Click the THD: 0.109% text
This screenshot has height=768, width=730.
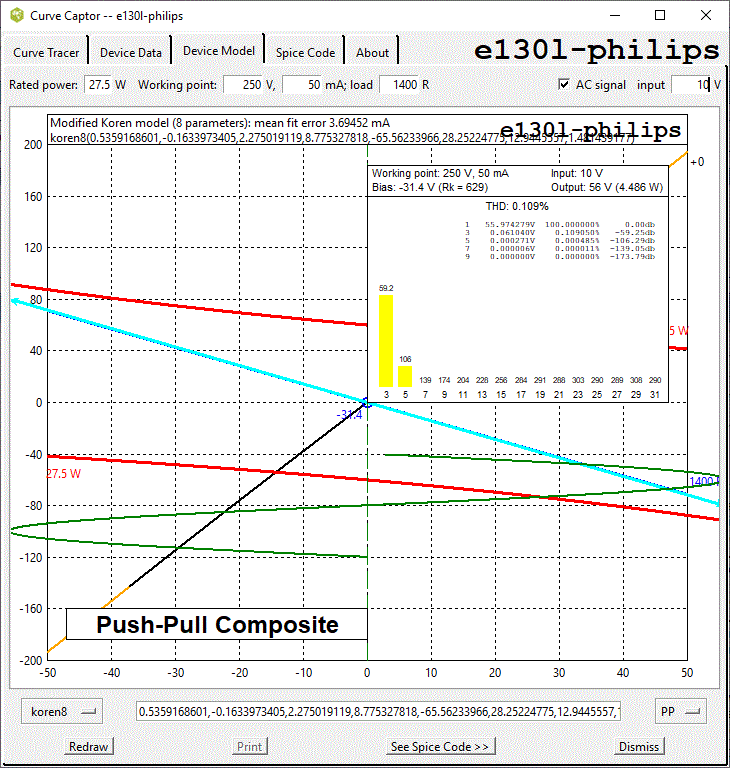[x=517, y=206]
